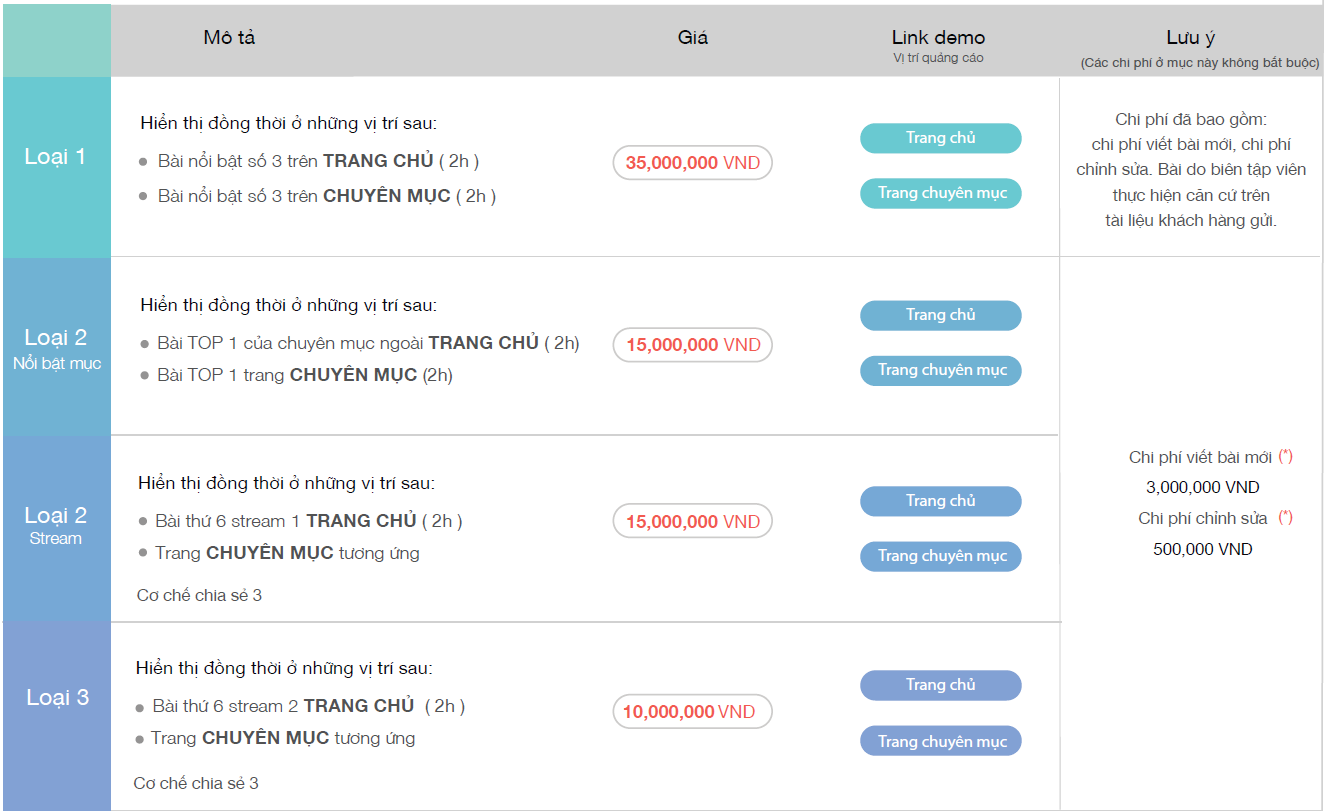Open Trang chuyên mục demo for Loại 1

940,193
